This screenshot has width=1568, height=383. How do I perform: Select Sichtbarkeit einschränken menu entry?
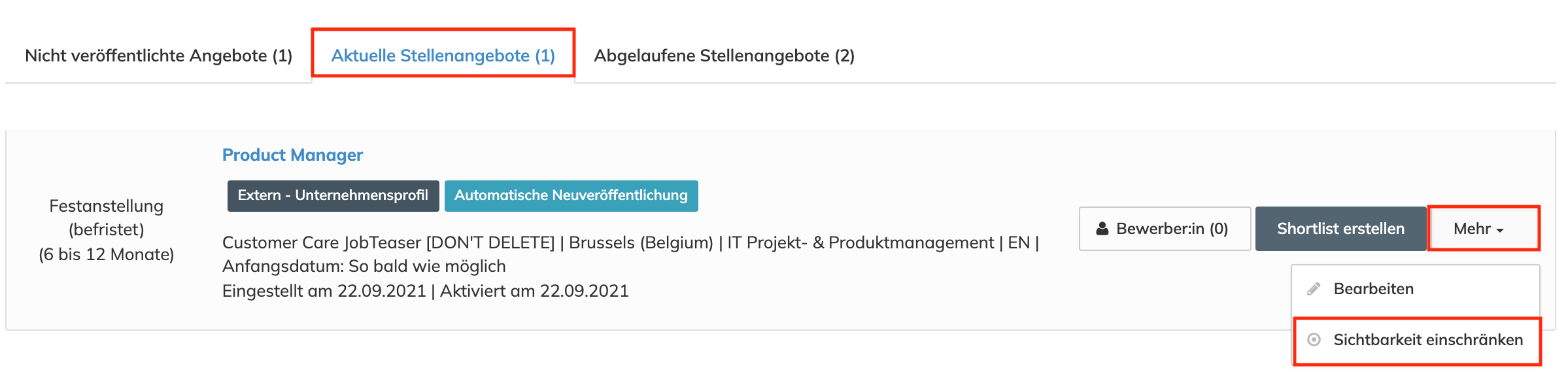1427,340
